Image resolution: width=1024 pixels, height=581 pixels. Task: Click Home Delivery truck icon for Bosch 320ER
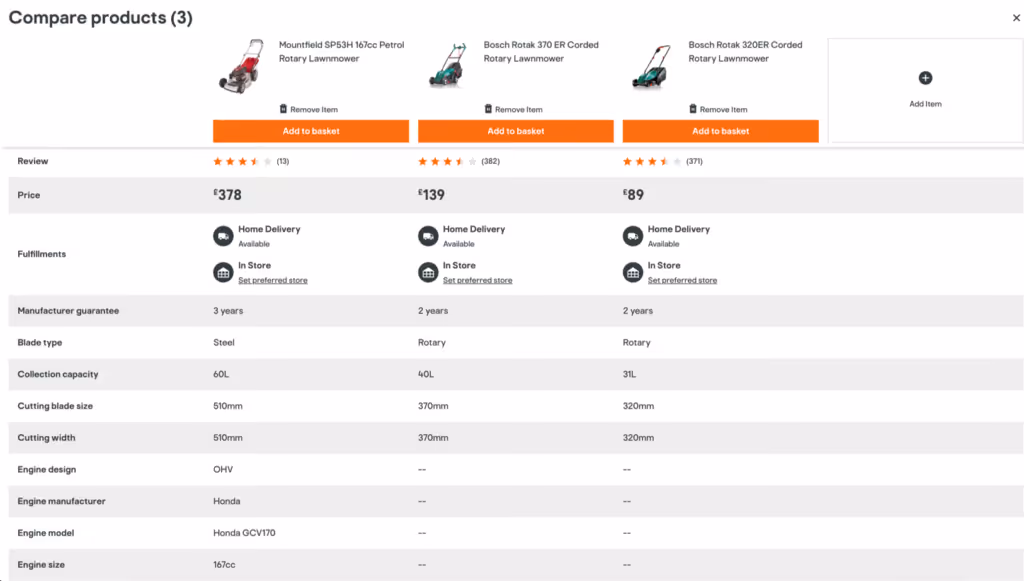[x=633, y=236]
